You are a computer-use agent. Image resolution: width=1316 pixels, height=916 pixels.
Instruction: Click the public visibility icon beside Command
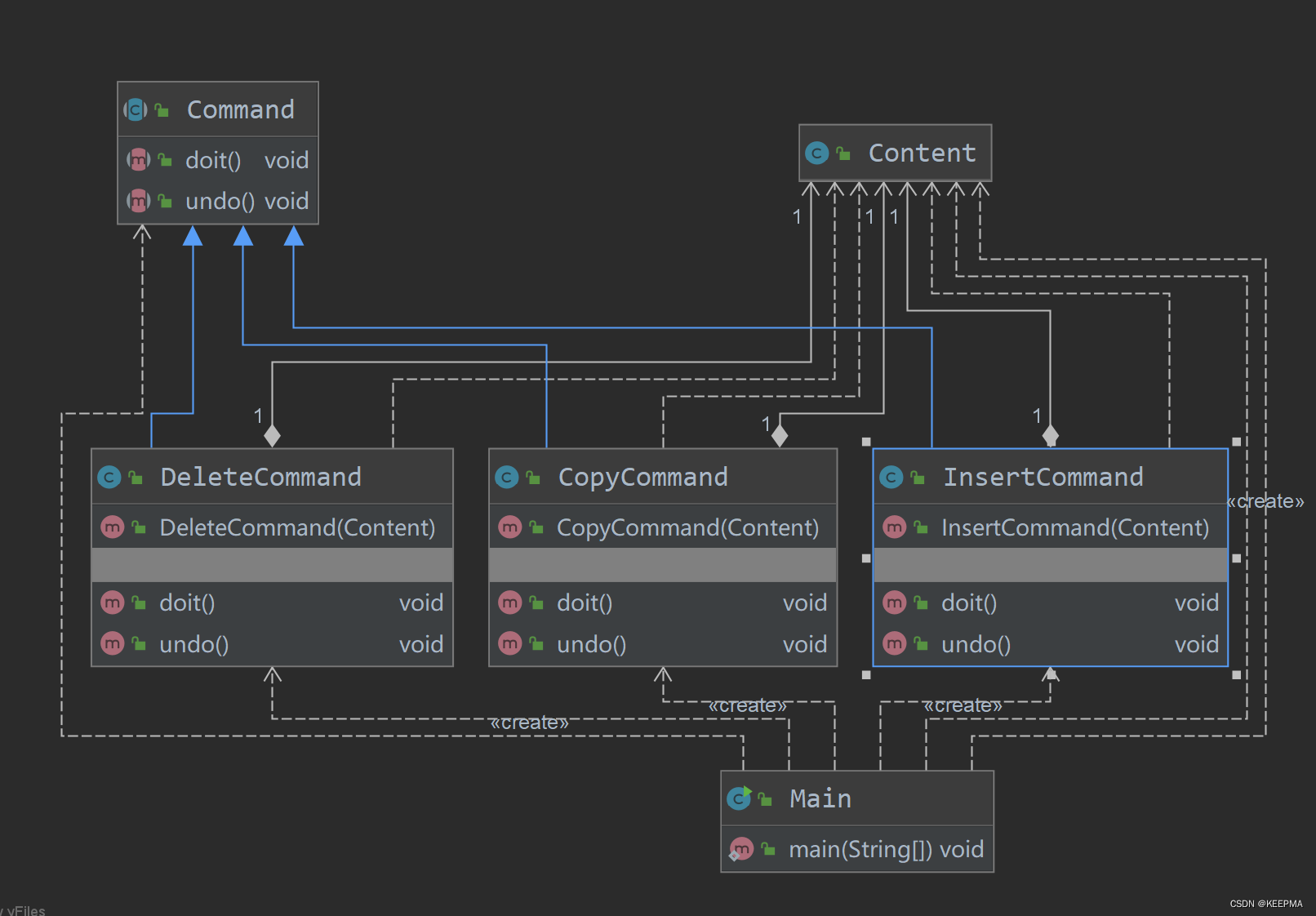[162, 110]
